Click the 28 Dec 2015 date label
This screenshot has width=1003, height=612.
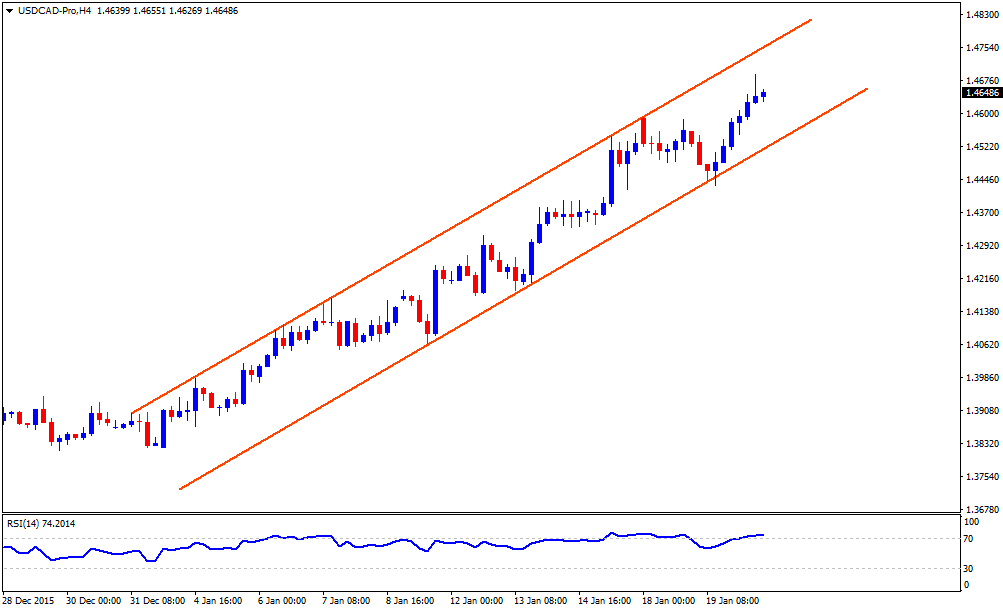(29, 601)
